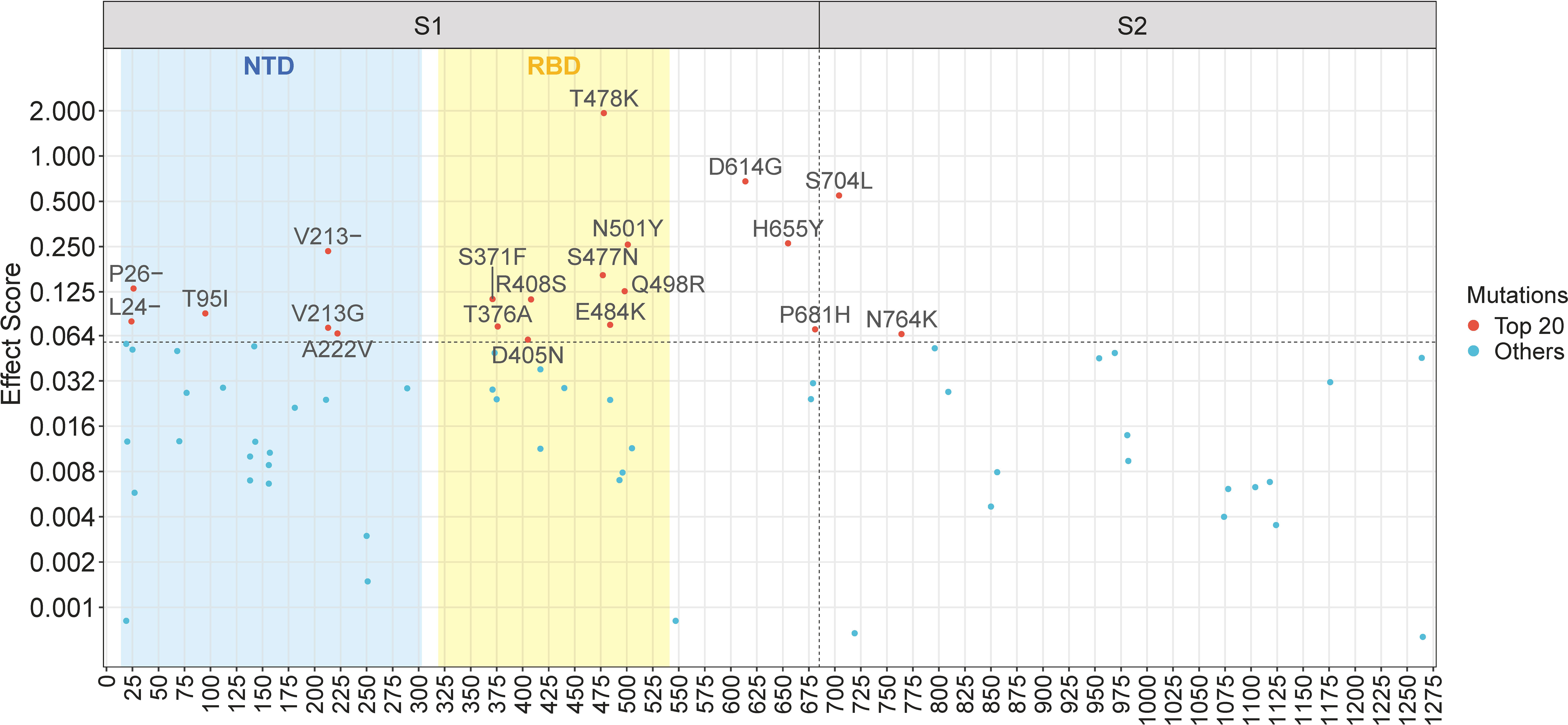Click the 0.016 y-axis tick label
The image size is (1568, 725).
coord(63,426)
